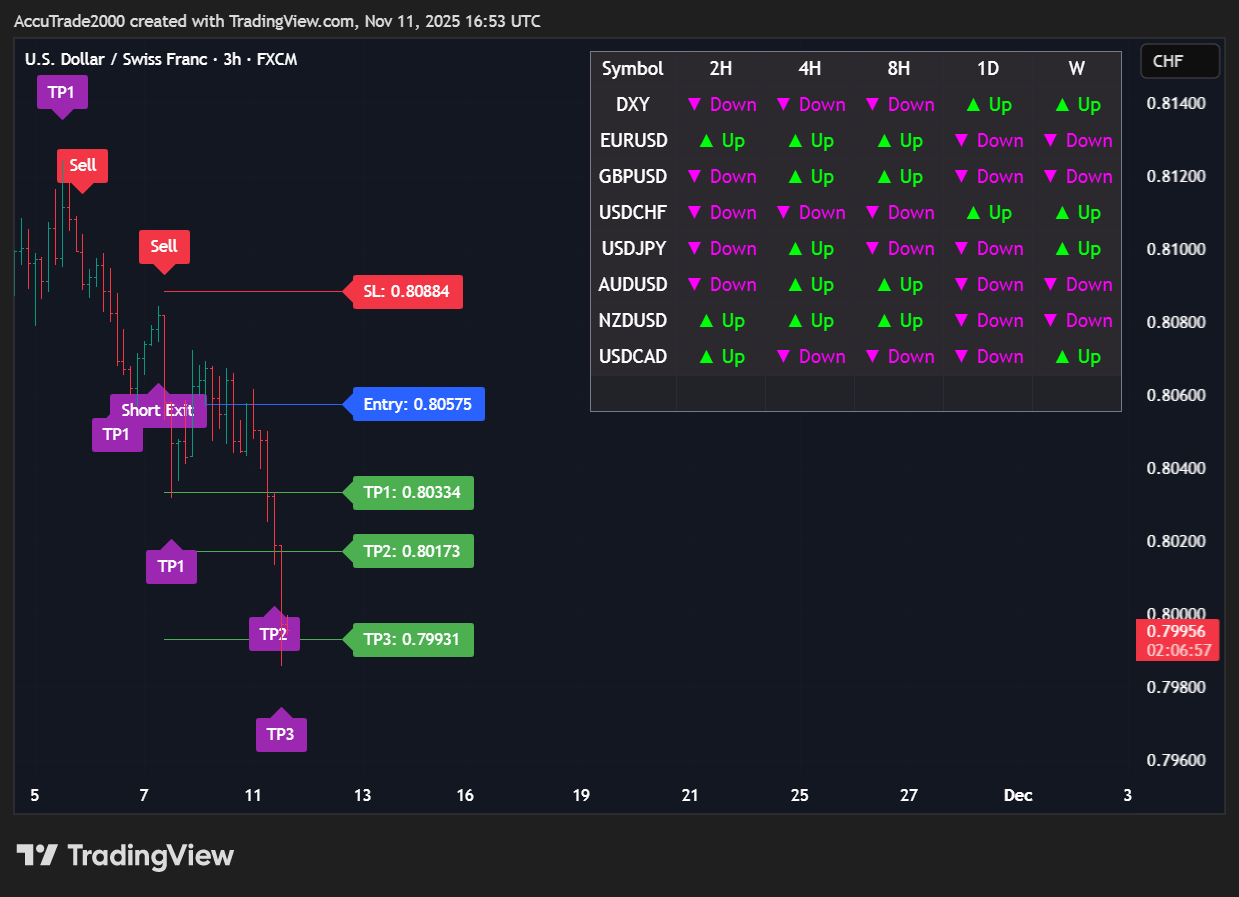Click the red SL: 0.80884 price label
The height and width of the screenshot is (897, 1239).
coord(406,292)
